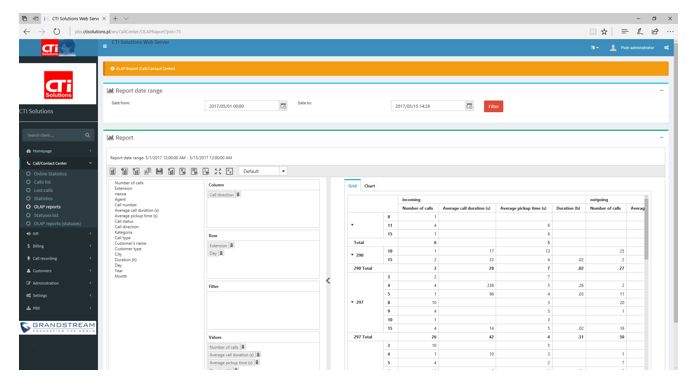Screen dimensions: 686x383
Task: Collapse the Report date range panel
Action: click(661, 90)
